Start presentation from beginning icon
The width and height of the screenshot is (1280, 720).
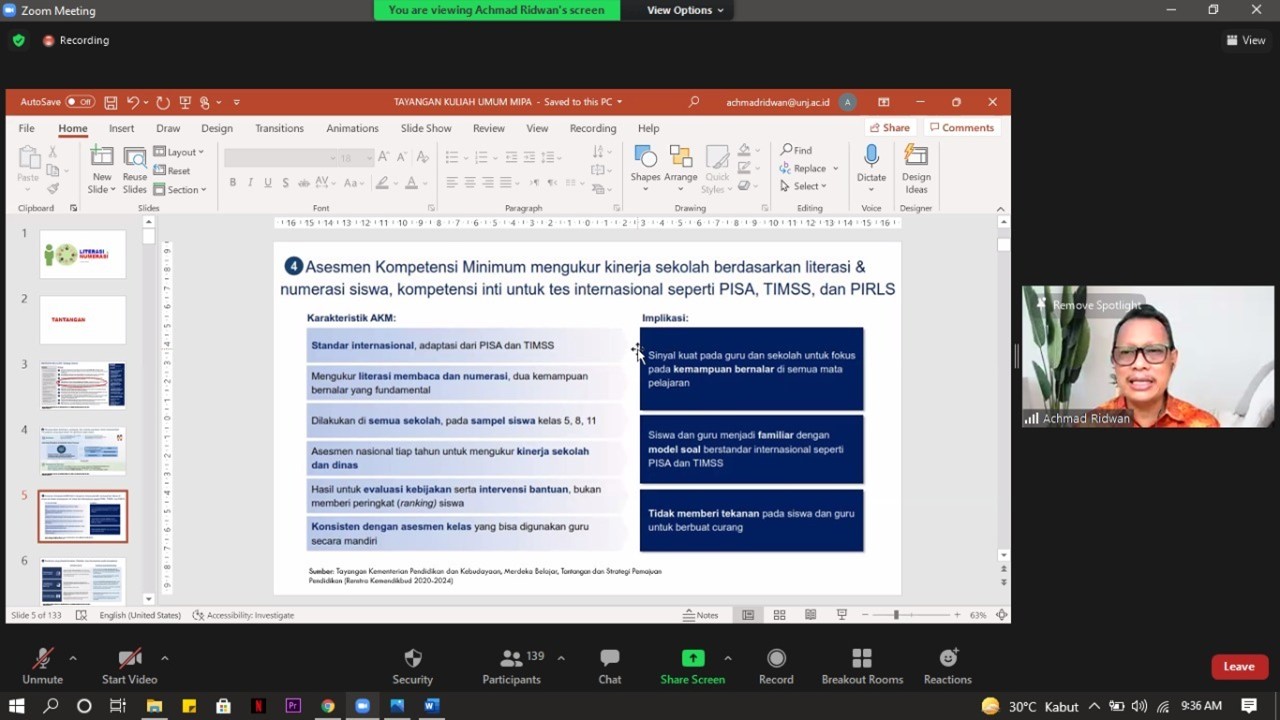click(185, 102)
